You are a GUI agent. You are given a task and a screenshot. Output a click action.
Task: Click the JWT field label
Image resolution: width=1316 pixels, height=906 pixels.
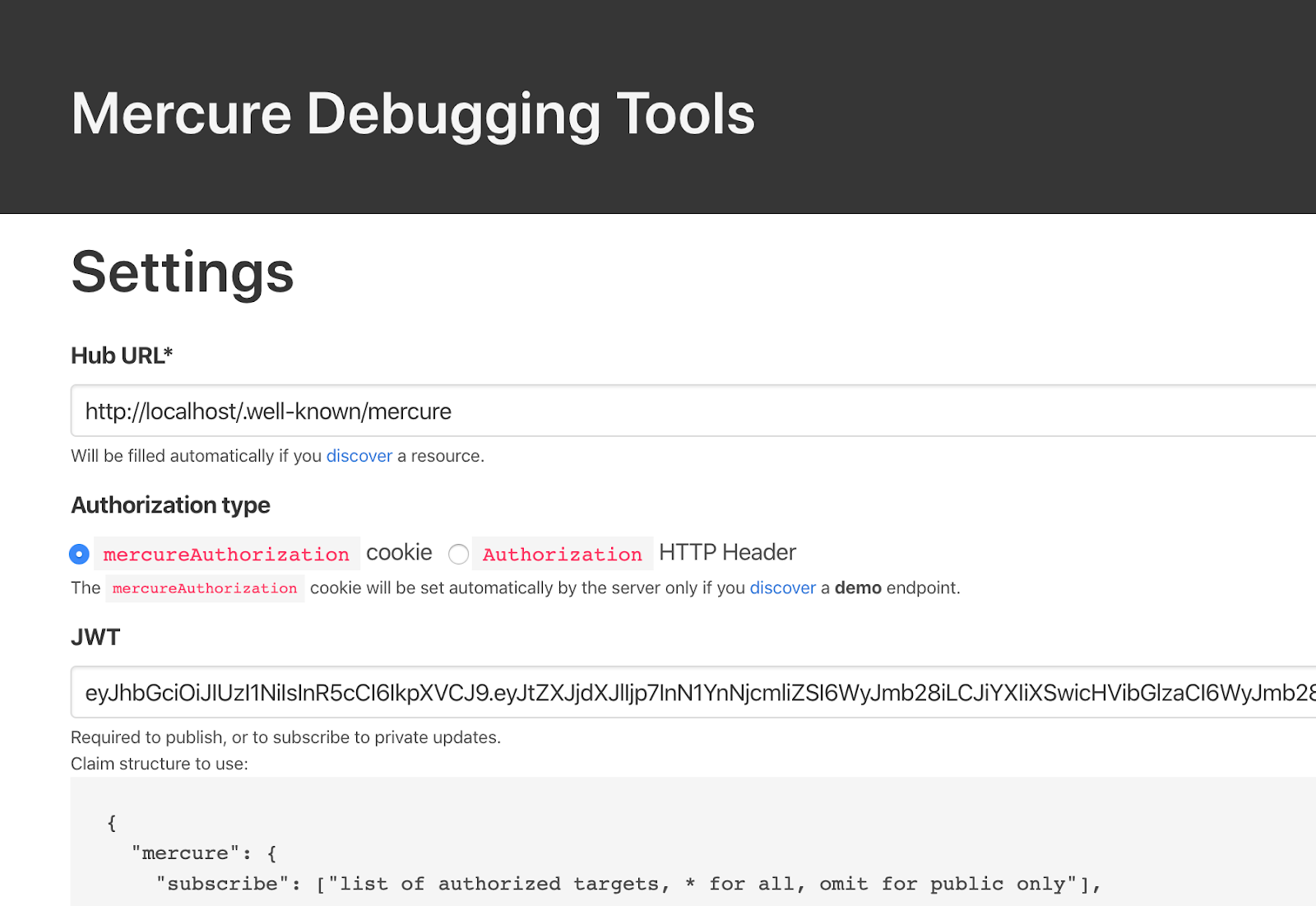95,637
